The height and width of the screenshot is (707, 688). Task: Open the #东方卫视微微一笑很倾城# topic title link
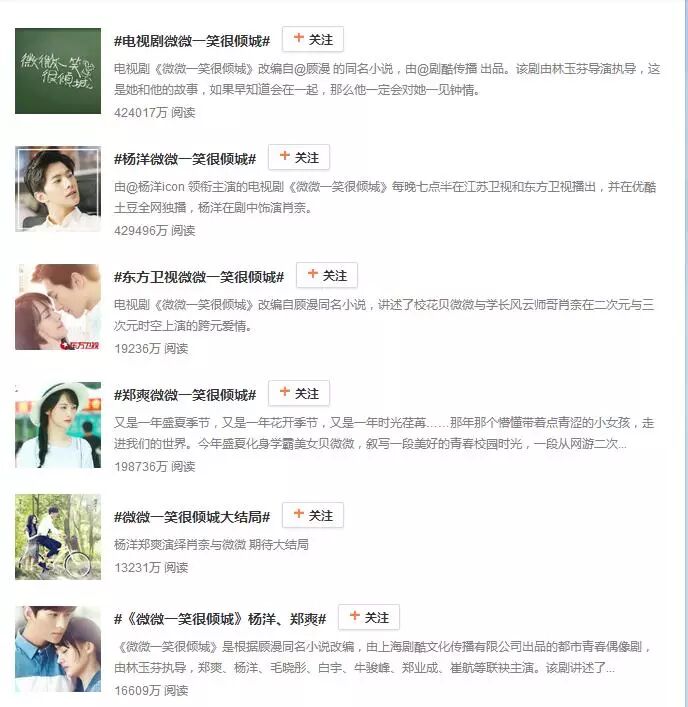[x=199, y=277]
